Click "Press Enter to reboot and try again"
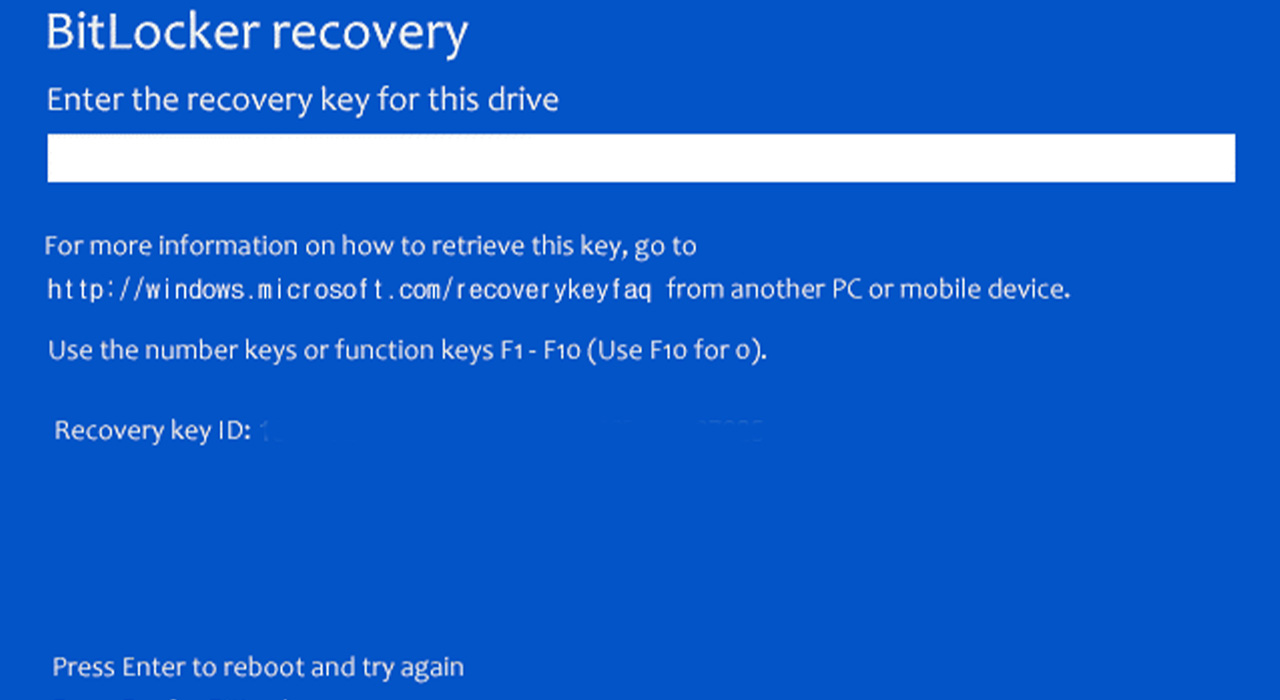The width and height of the screenshot is (1280, 700). 258,667
